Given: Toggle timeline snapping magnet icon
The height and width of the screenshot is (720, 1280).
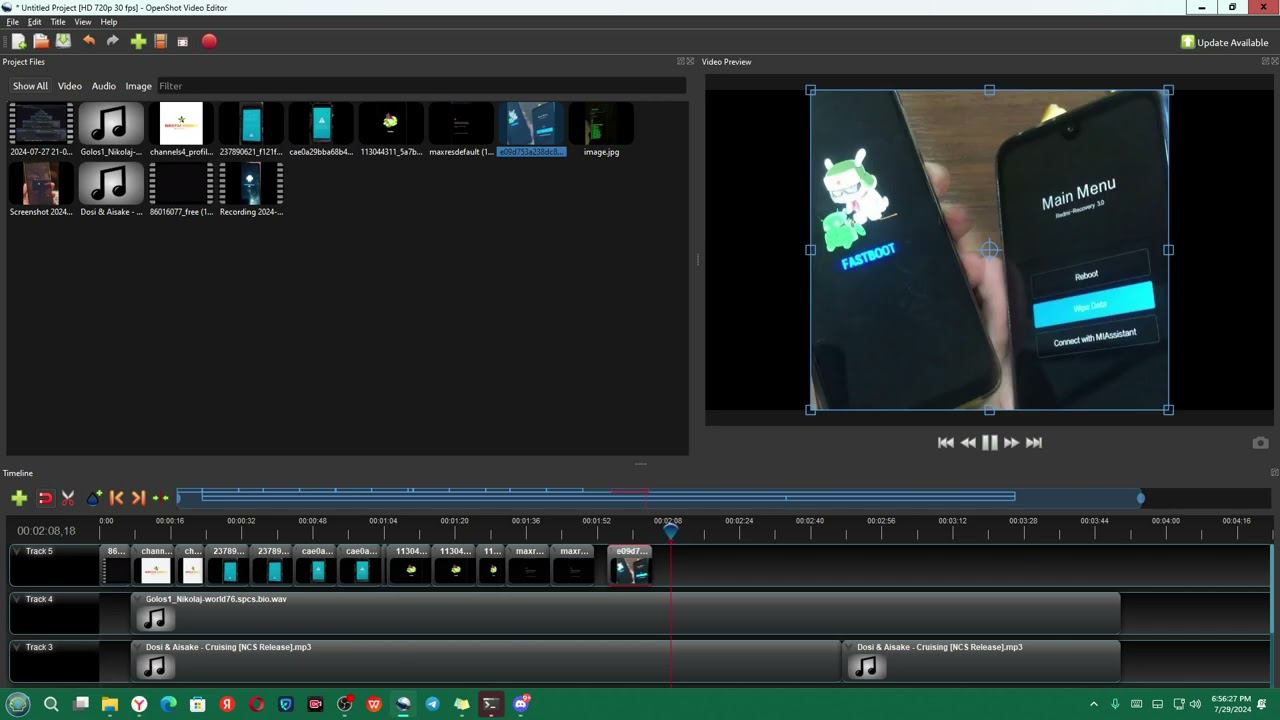Looking at the screenshot, I should coord(45,498).
